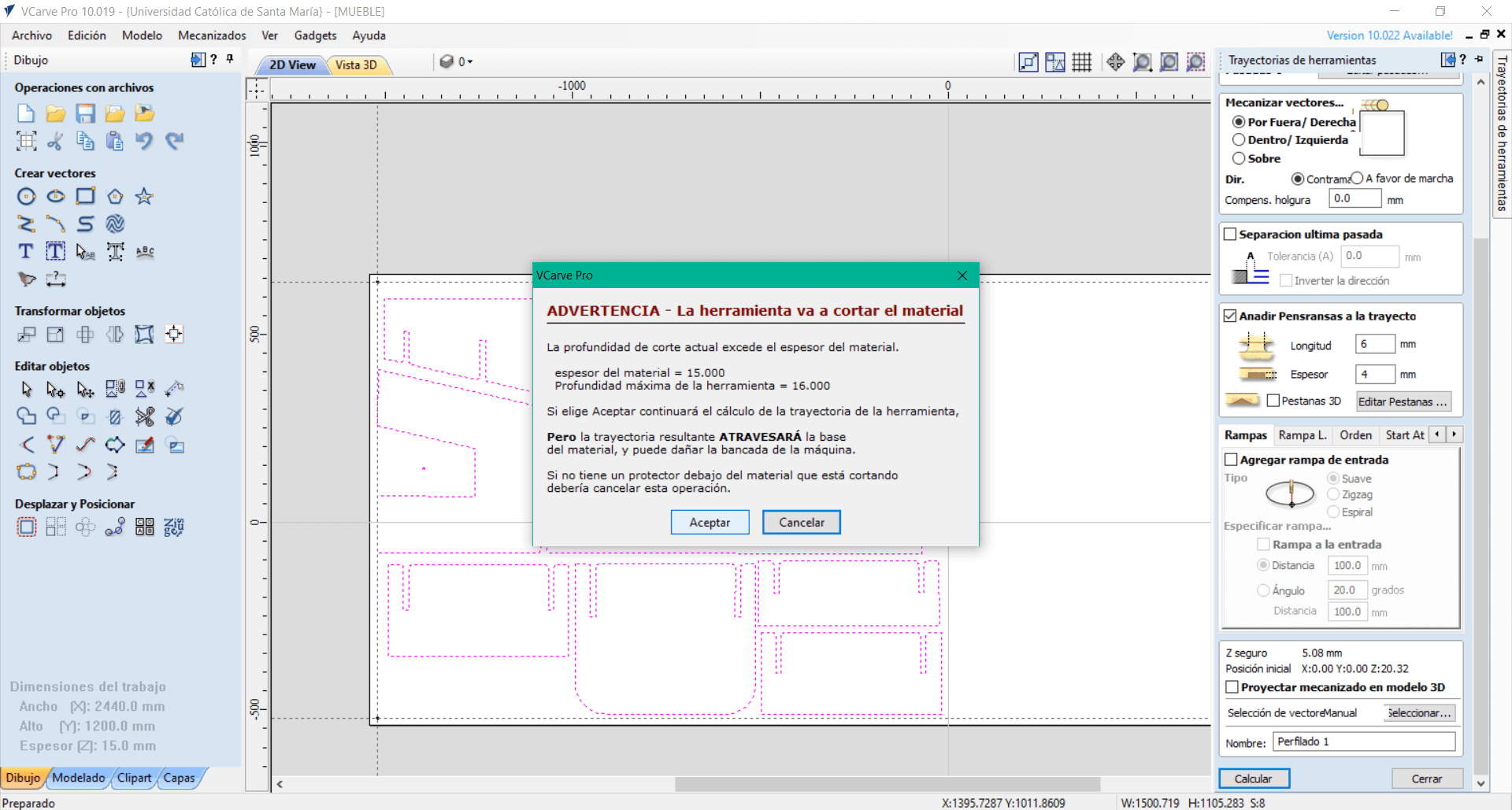This screenshot has height=810, width=1512.
Task: Enable Separacion ultima pasada checkbox
Action: coord(1230,235)
